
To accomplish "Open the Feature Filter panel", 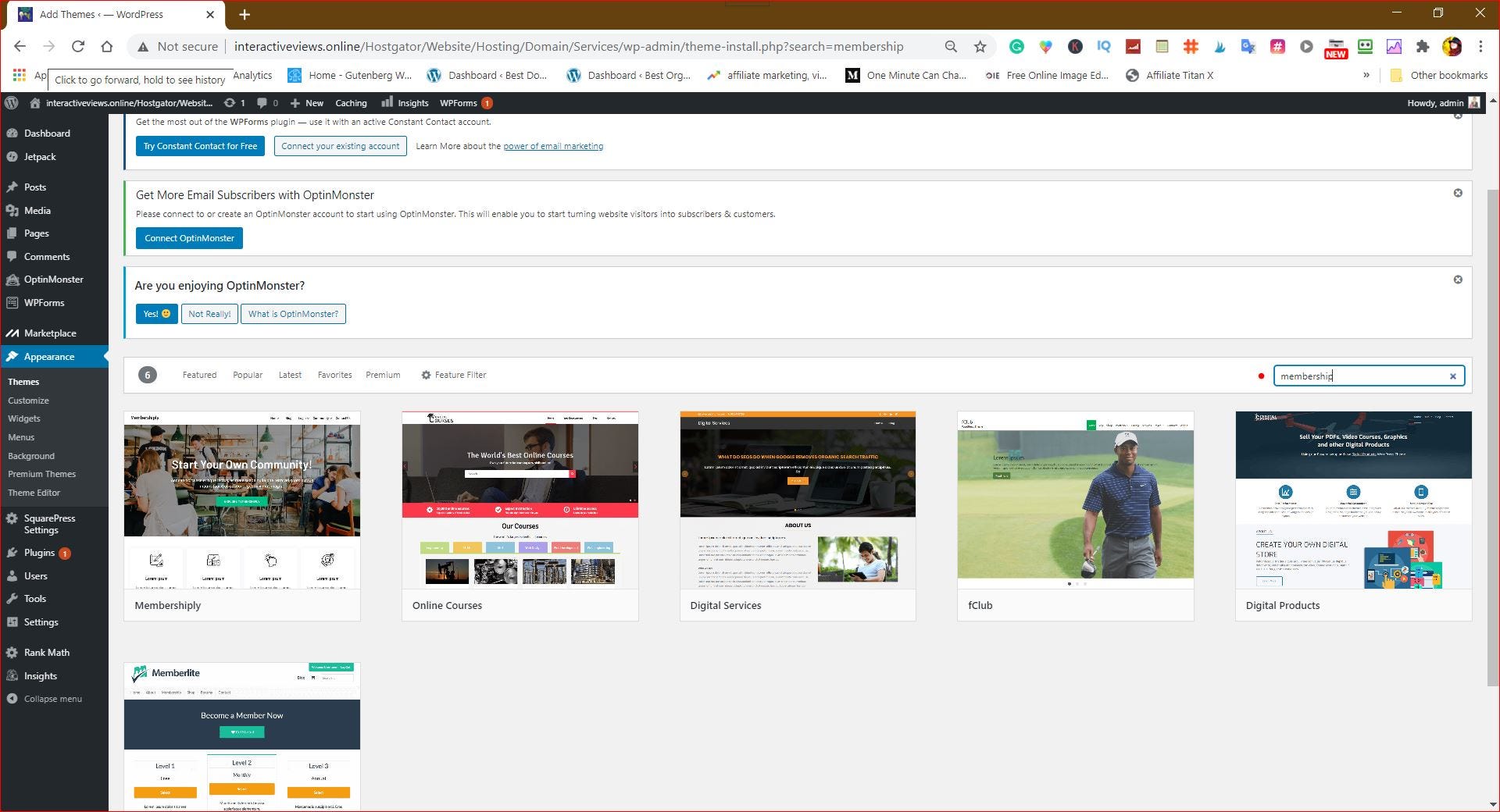I will [453, 375].
